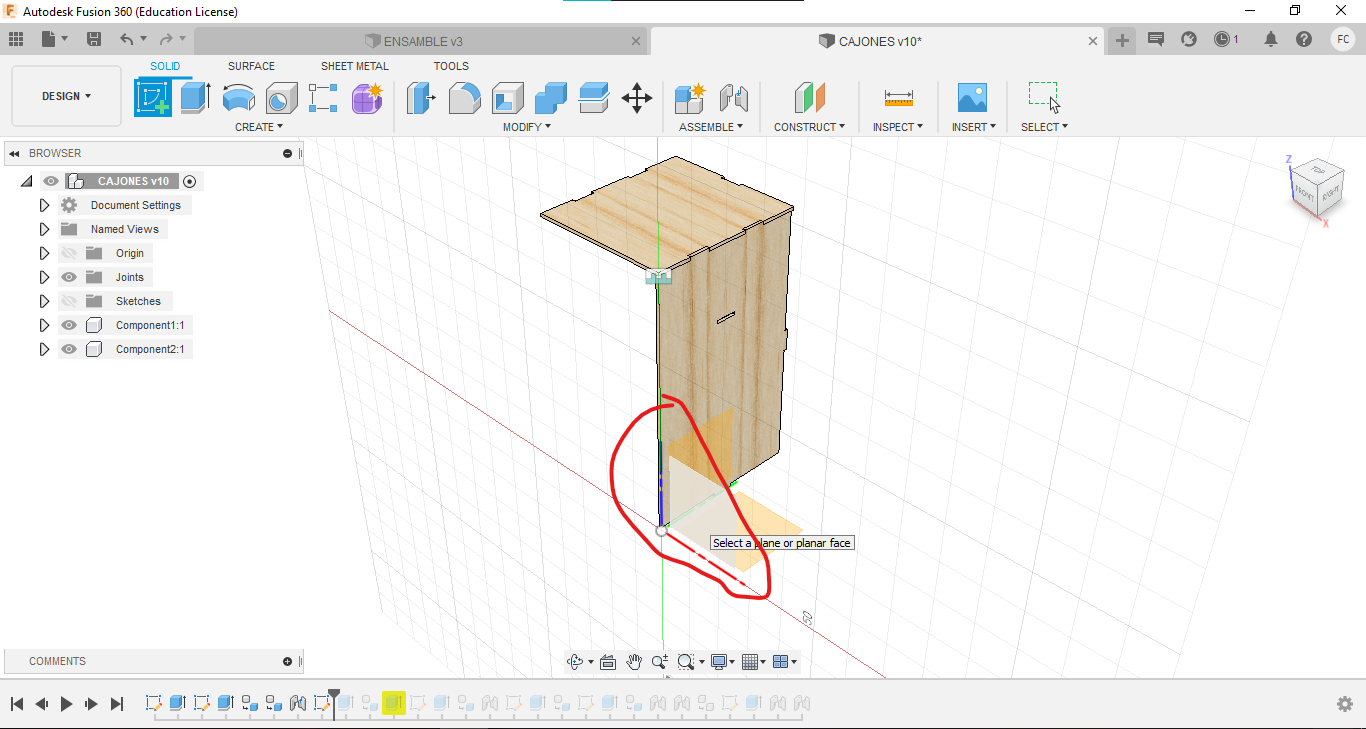Activate the Select tool icon
Image resolution: width=1366 pixels, height=729 pixels.
[1044, 97]
